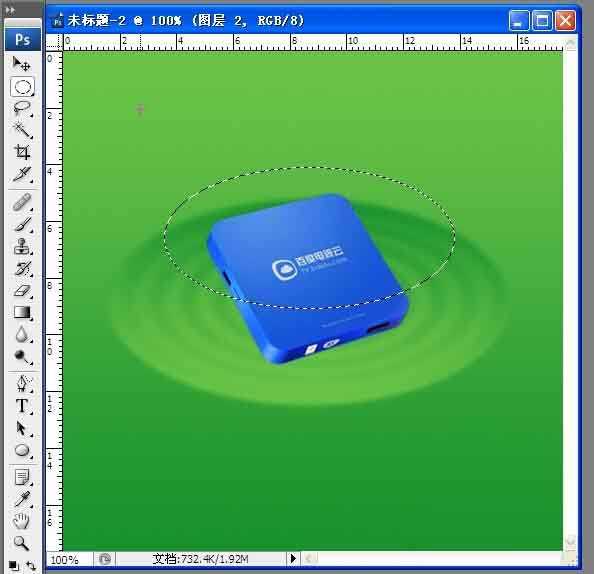Close the document window
Screen dimensions: 594x574
coord(566,20)
